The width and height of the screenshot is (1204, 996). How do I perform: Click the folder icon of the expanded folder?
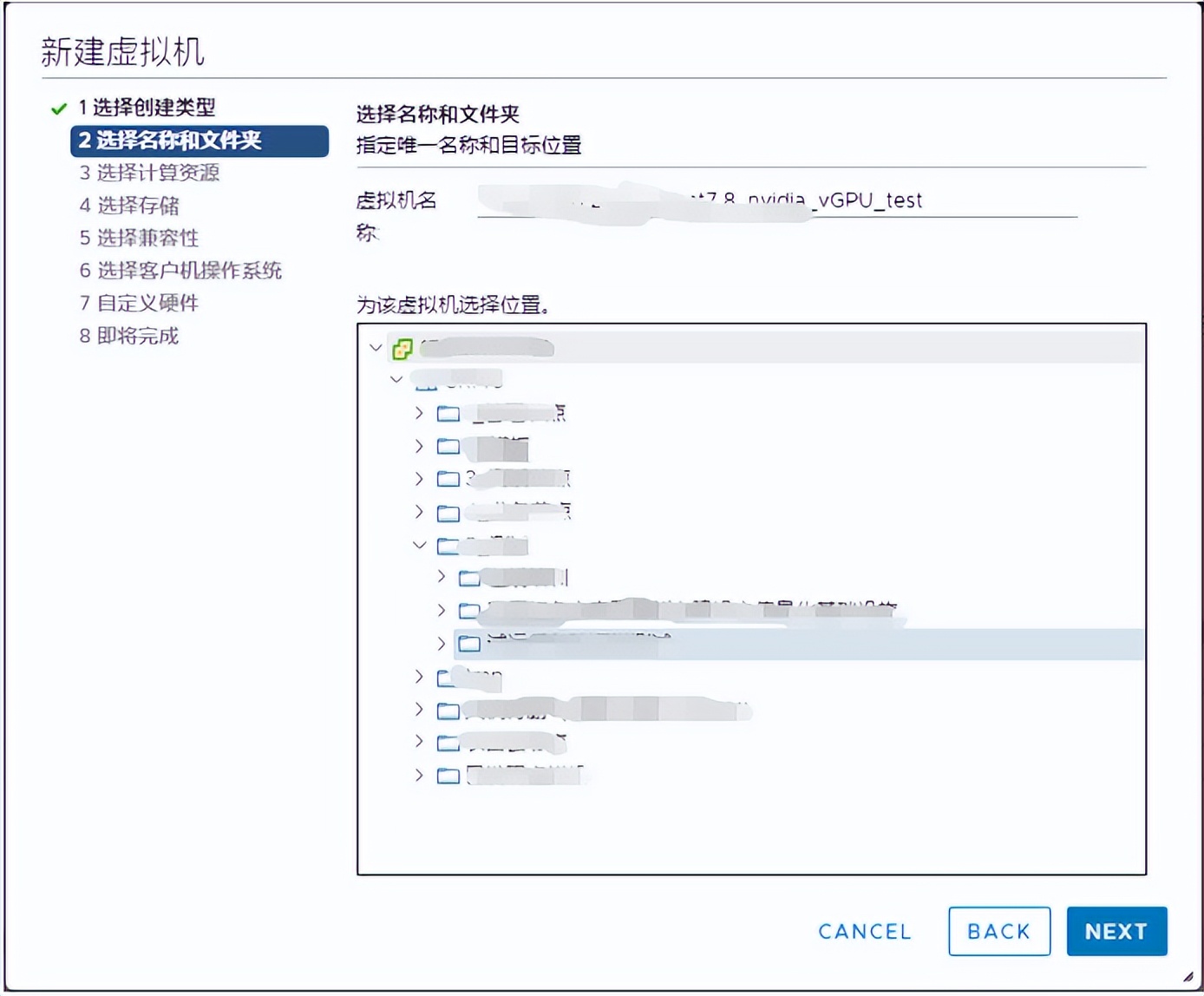click(448, 546)
